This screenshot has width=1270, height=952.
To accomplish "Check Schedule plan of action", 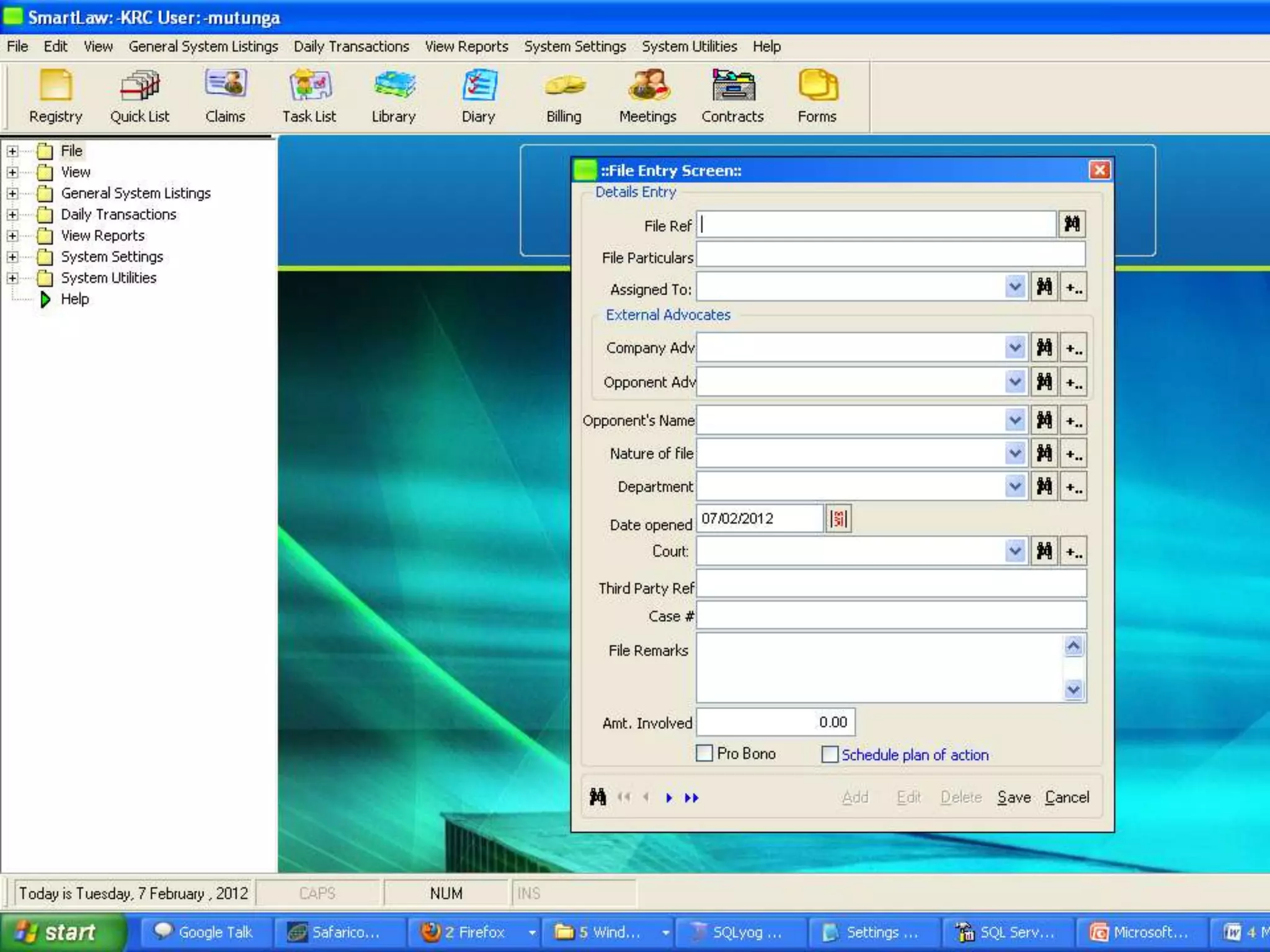I will pos(829,754).
